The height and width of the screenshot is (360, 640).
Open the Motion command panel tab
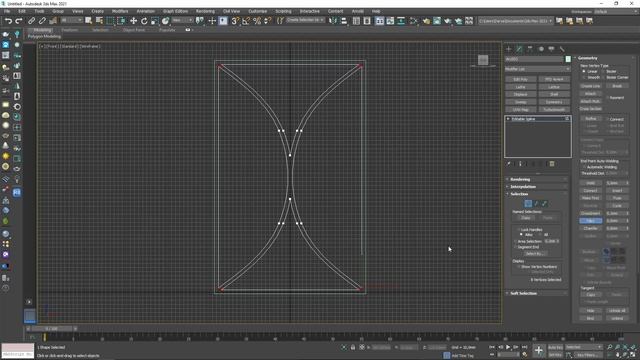[541, 49]
